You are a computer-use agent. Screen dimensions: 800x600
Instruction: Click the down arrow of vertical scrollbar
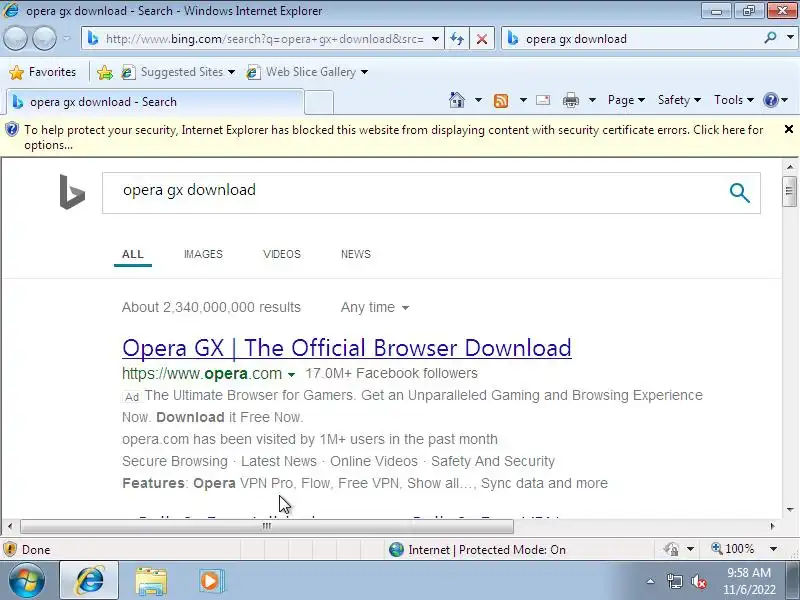[x=790, y=509]
